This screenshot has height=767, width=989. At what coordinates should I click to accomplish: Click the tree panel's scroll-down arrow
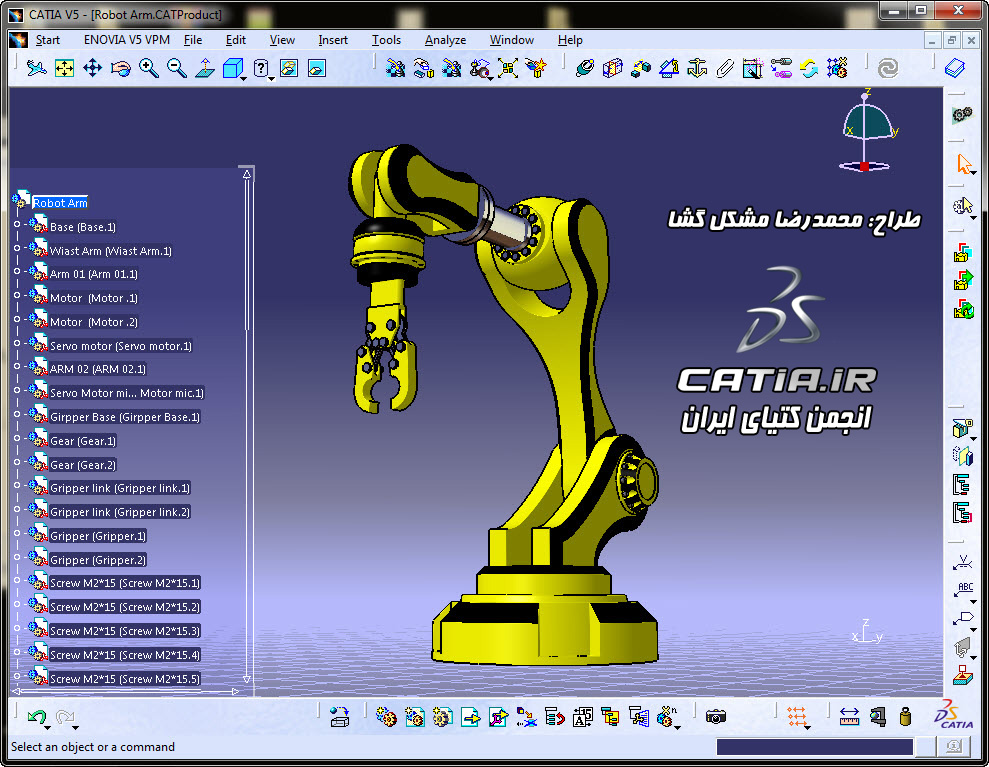tap(247, 679)
